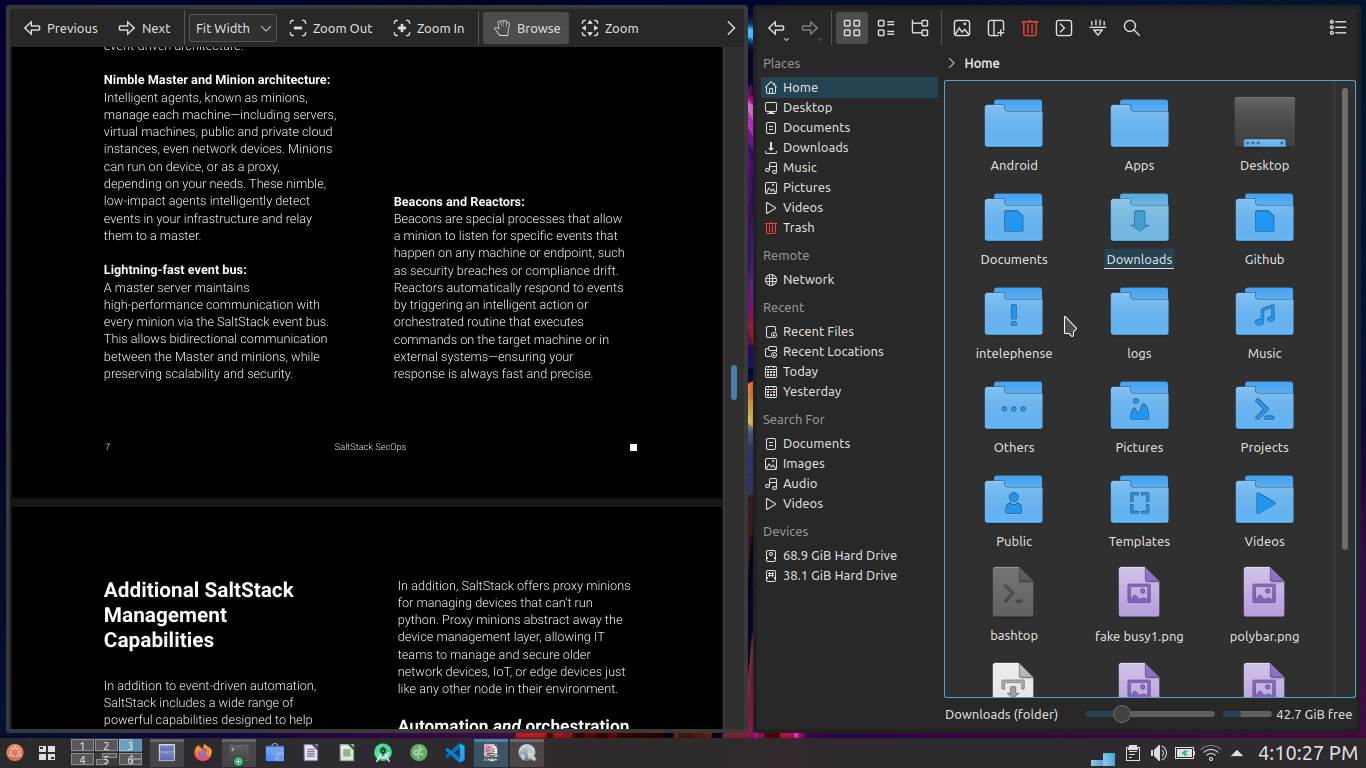Open Downloads in Places sidebar
The height and width of the screenshot is (768, 1366).
click(849, 147)
